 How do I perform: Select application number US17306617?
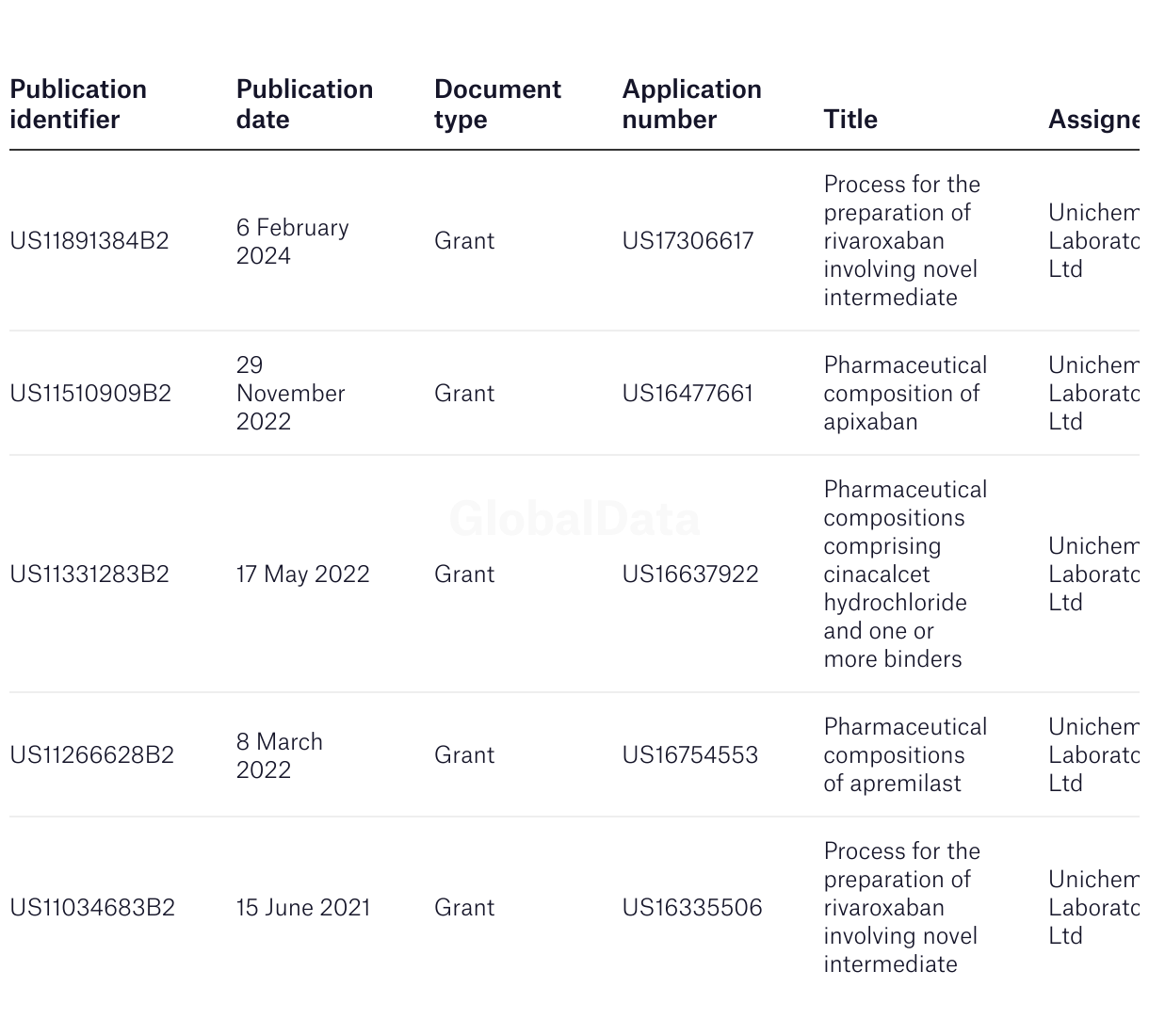(688, 241)
